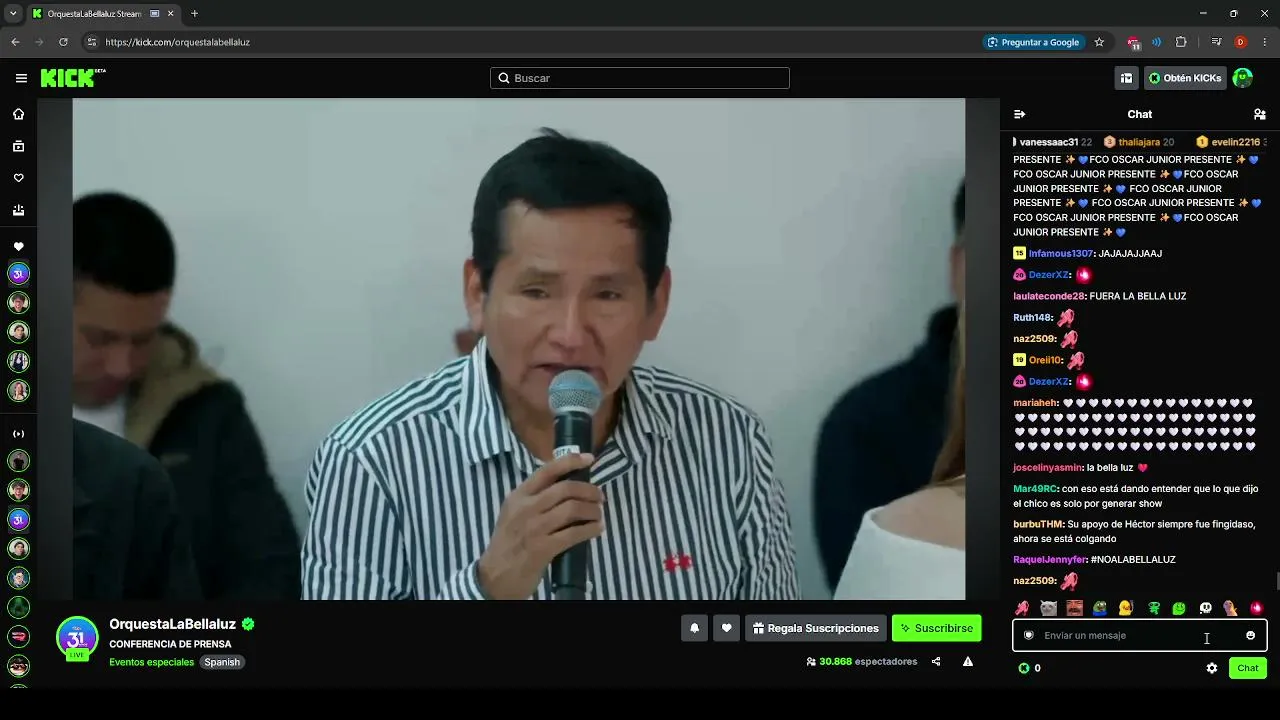Go to the Kick logo homepage

(x=73, y=78)
